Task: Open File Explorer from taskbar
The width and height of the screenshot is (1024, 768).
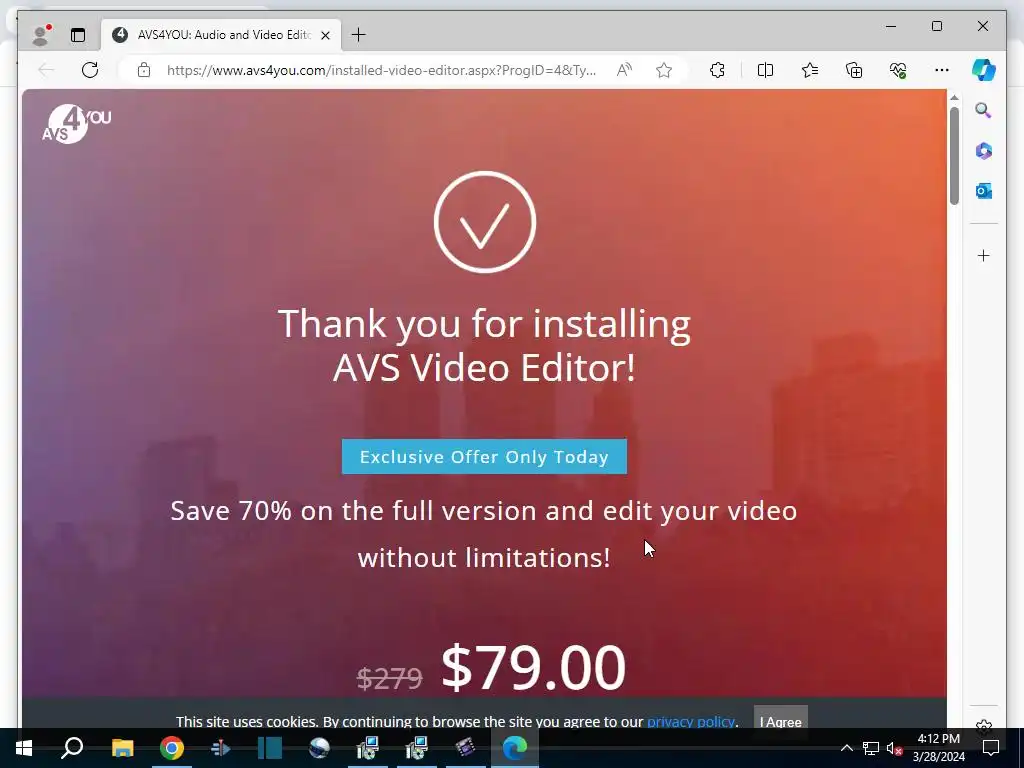Action: click(122, 748)
